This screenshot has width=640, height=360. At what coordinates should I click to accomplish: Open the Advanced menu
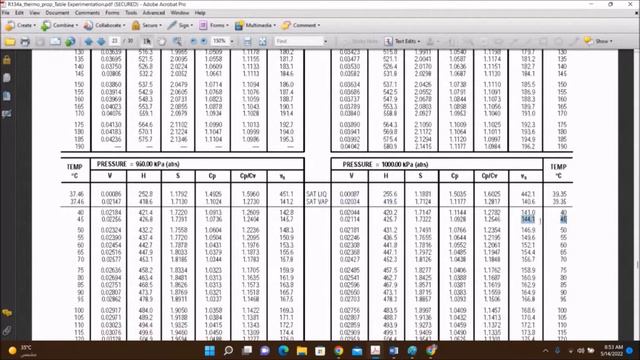coord(154,13)
